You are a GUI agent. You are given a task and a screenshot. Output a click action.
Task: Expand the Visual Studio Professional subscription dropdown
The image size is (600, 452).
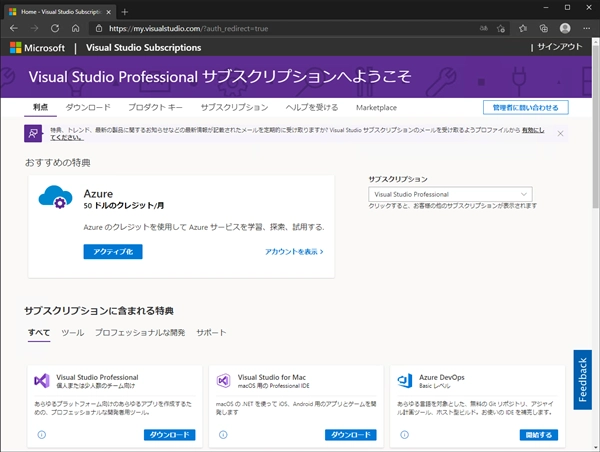[x=450, y=194]
